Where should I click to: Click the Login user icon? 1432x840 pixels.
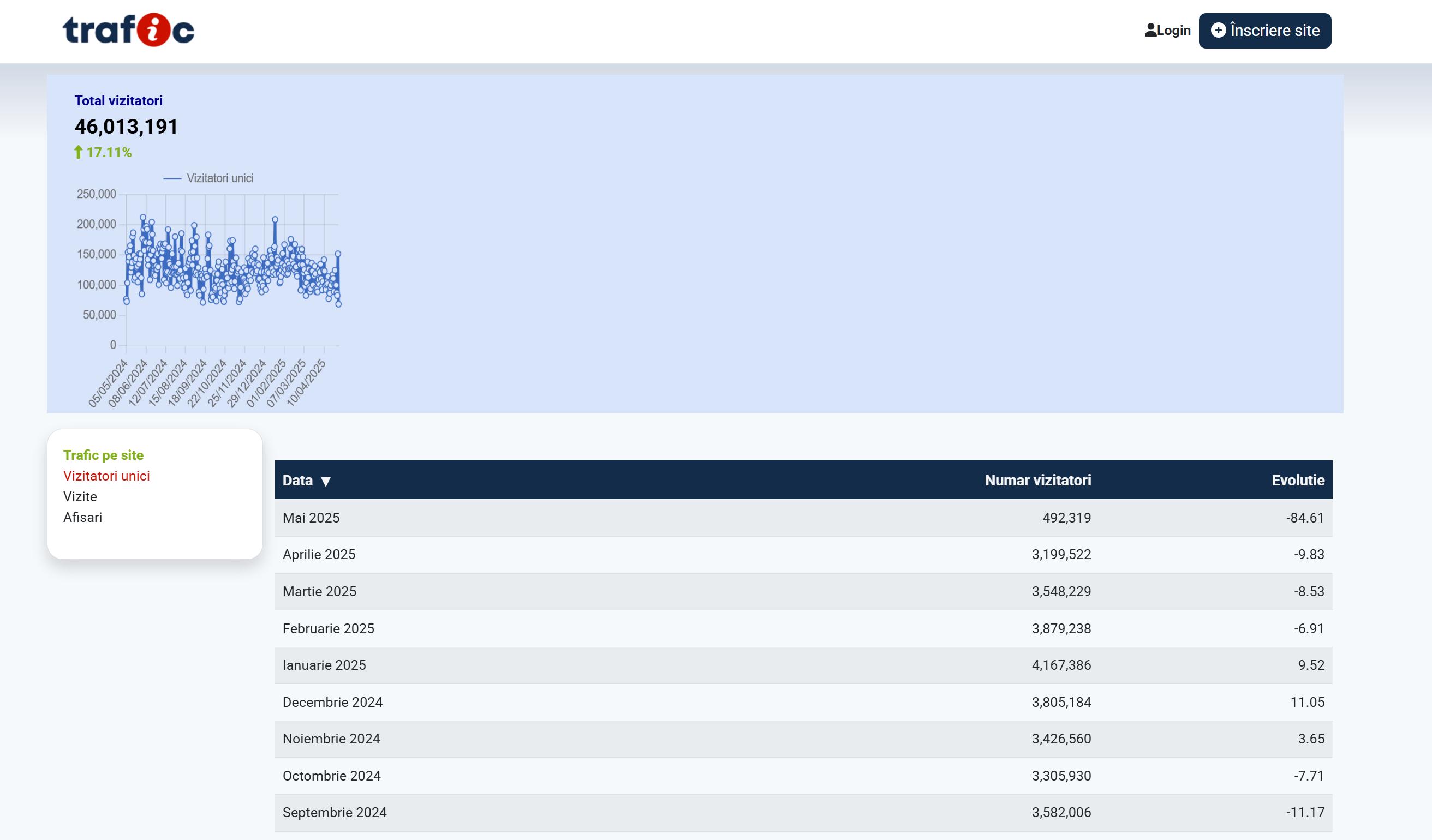pyautogui.click(x=1150, y=30)
